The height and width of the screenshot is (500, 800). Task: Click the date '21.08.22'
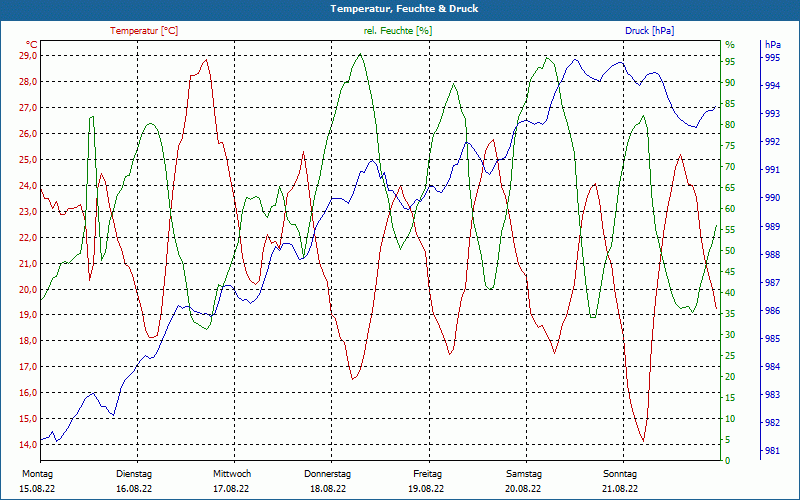620,489
